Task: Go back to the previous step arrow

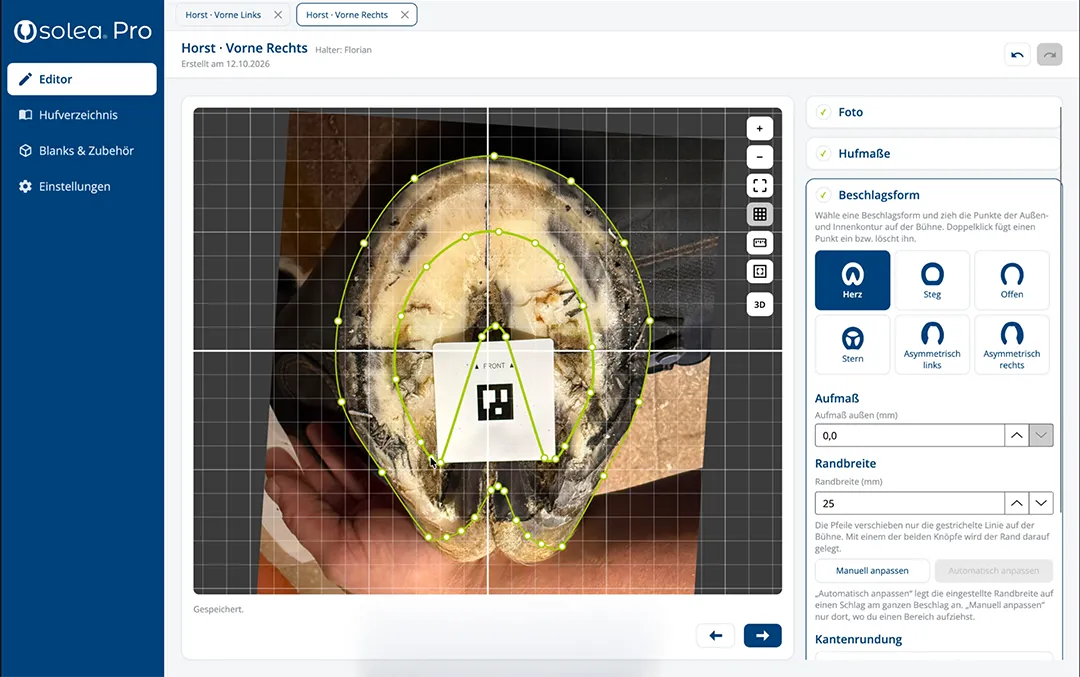Action: click(716, 636)
